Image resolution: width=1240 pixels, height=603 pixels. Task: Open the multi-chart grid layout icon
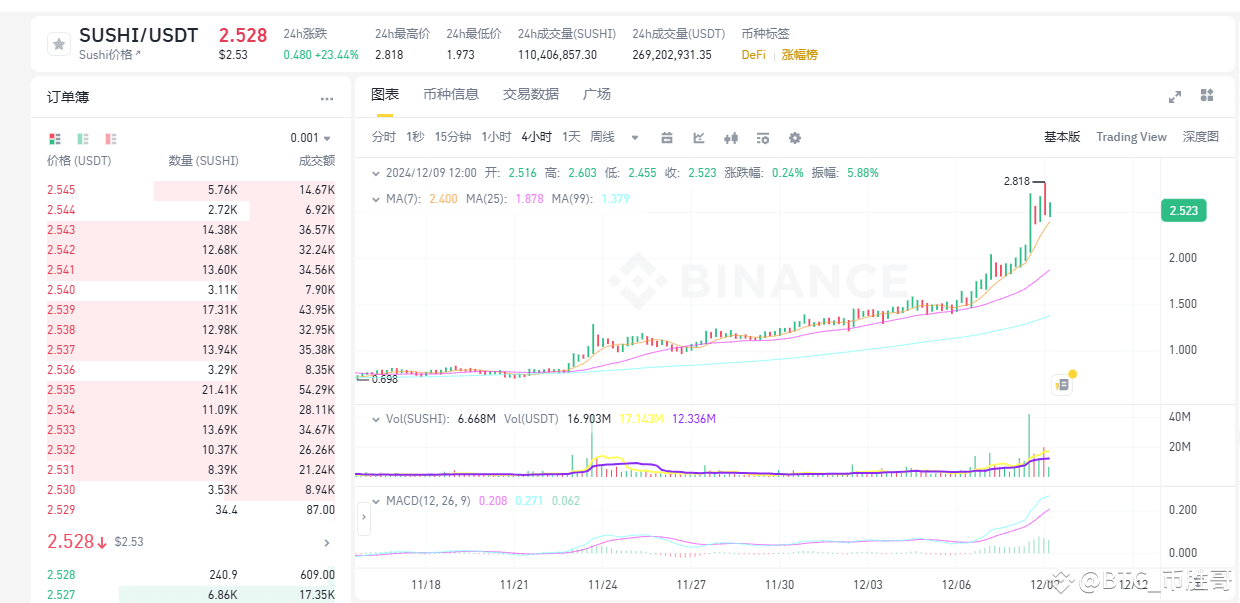pos(1207,95)
